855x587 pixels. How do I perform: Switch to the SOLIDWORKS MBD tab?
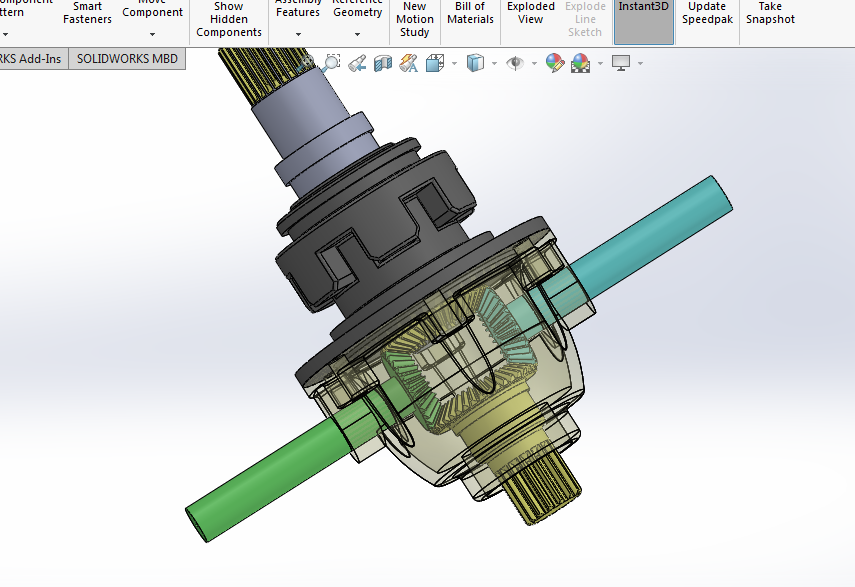126,58
